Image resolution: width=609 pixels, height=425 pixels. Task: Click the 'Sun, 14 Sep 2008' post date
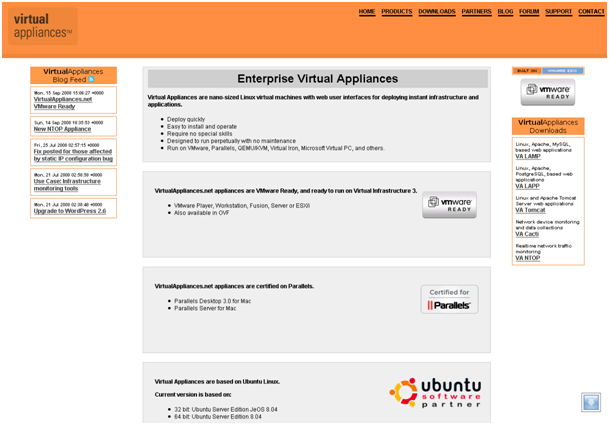pyautogui.click(x=68, y=123)
